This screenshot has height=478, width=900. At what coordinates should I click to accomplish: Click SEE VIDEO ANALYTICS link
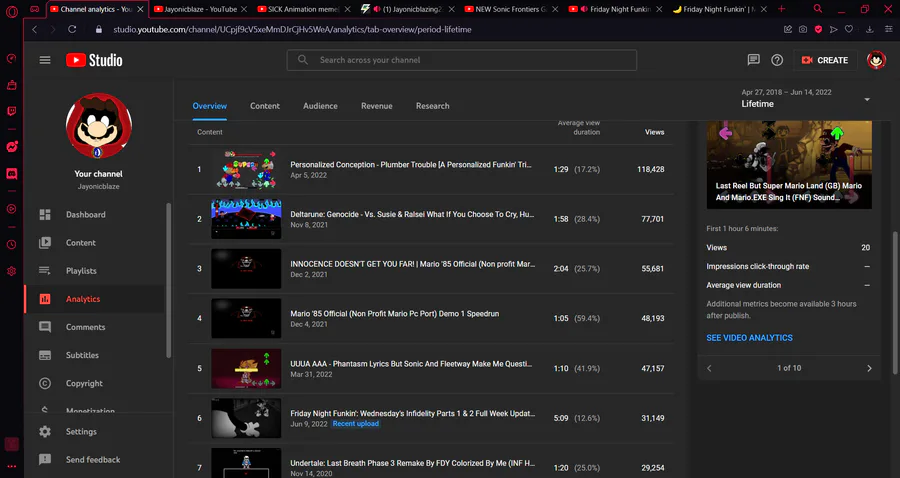[749, 338]
